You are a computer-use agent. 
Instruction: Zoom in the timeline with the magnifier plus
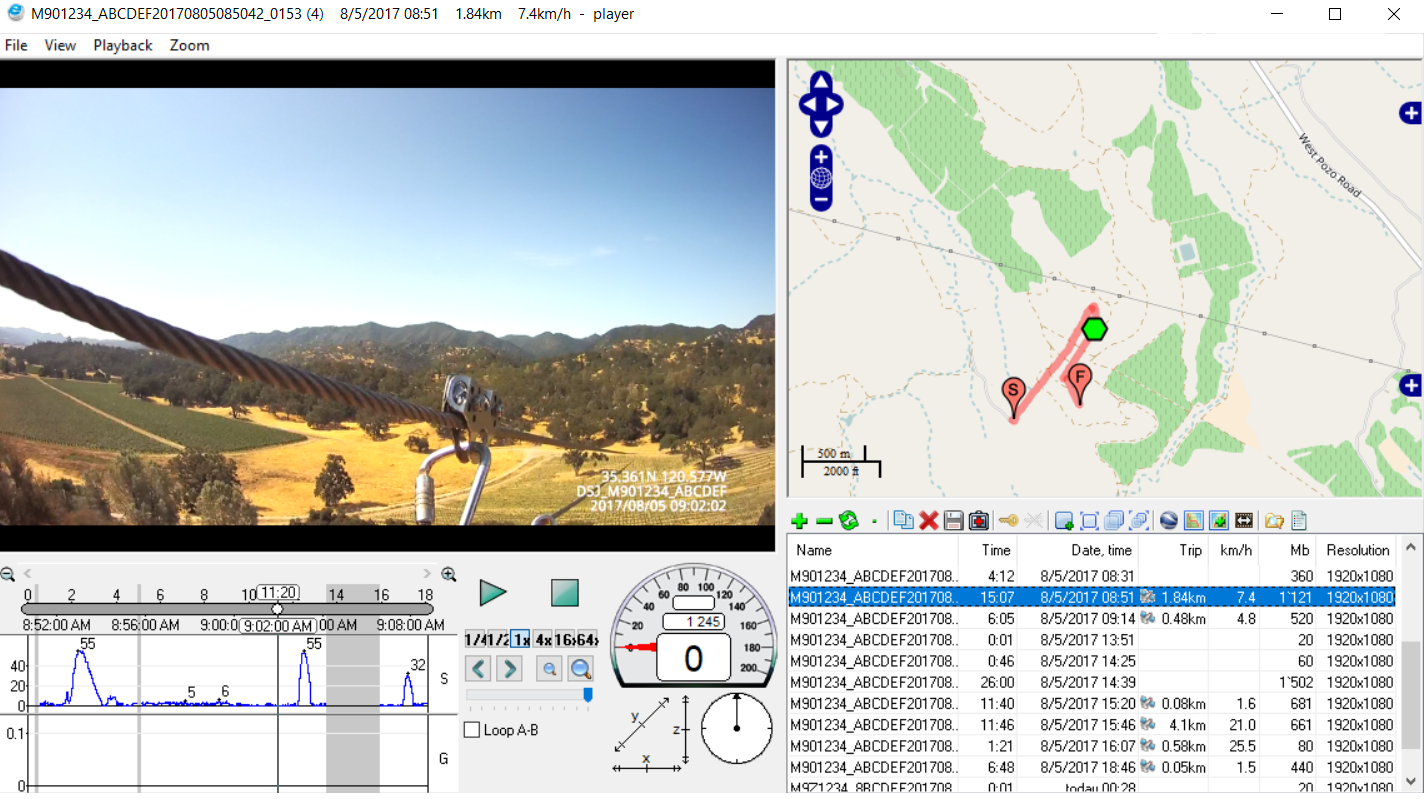click(449, 574)
